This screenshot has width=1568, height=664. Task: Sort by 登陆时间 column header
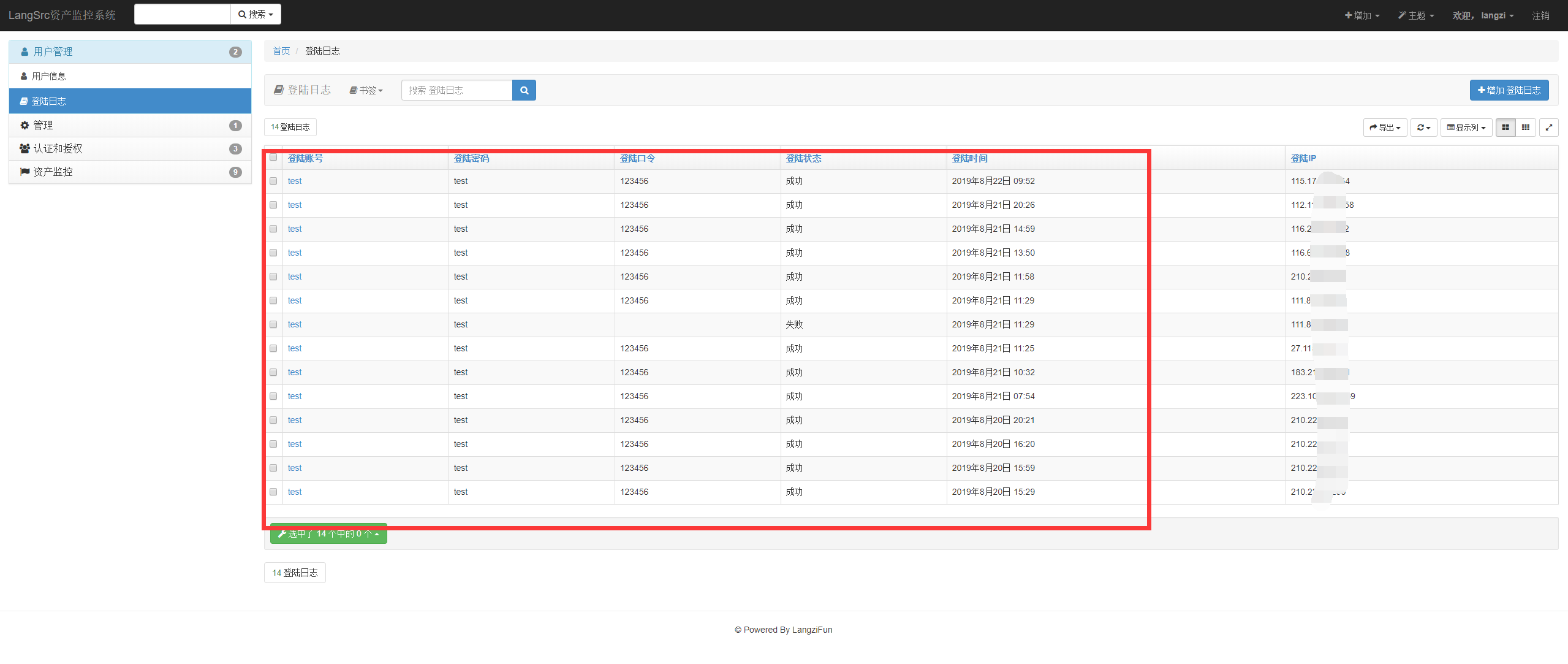pyautogui.click(x=969, y=158)
